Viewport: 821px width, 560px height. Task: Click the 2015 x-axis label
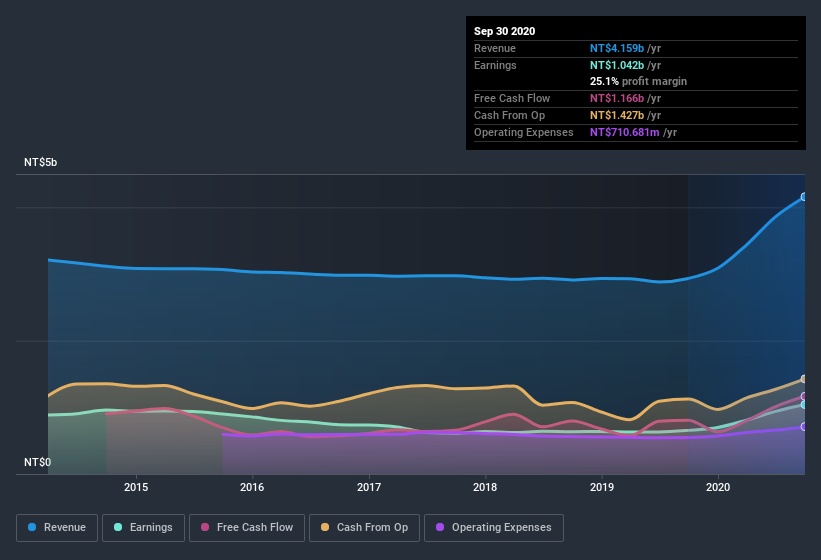coord(136,487)
